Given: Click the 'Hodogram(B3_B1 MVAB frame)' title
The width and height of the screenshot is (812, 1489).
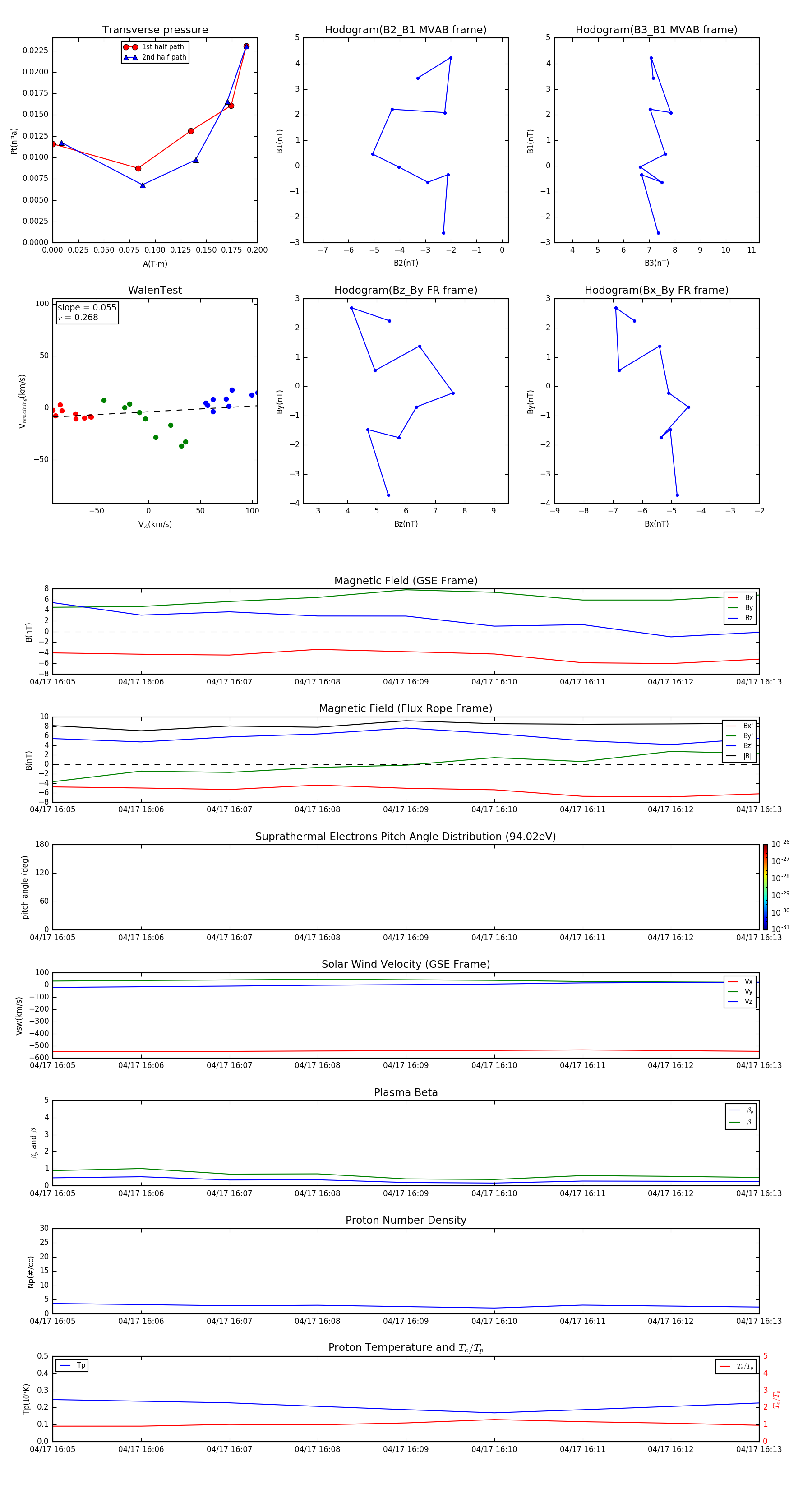Looking at the screenshot, I should click(656, 30).
